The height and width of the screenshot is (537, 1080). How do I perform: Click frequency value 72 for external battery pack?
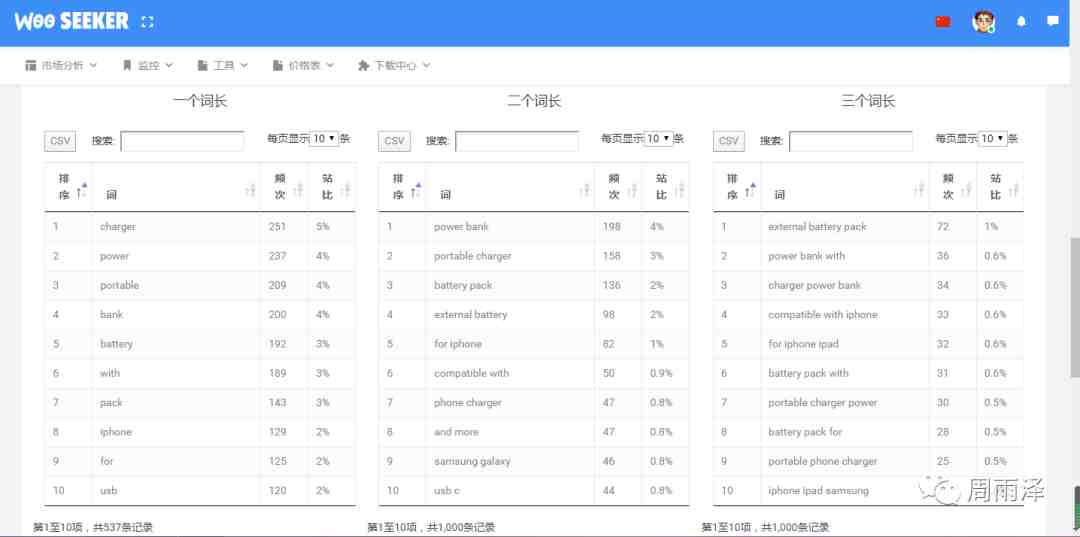tap(942, 227)
